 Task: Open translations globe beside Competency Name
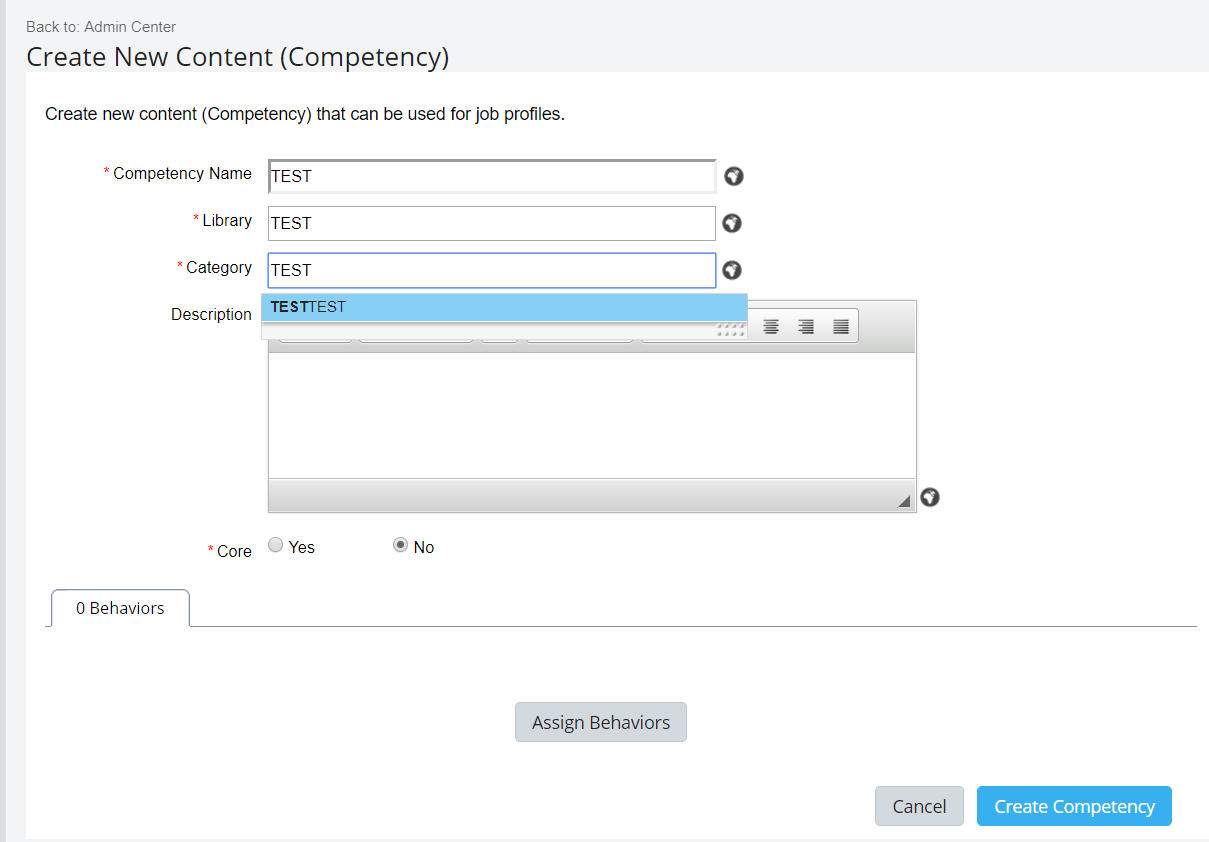734,177
